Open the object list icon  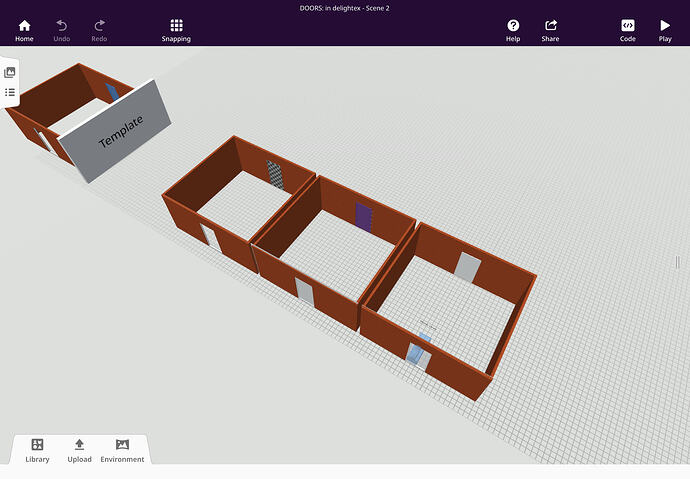tap(10, 92)
